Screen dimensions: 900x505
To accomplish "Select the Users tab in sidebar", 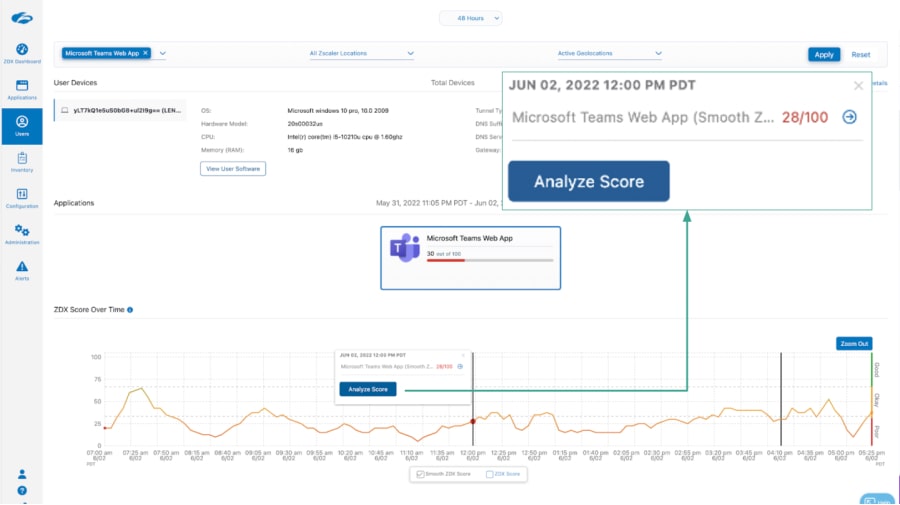I will (22, 125).
